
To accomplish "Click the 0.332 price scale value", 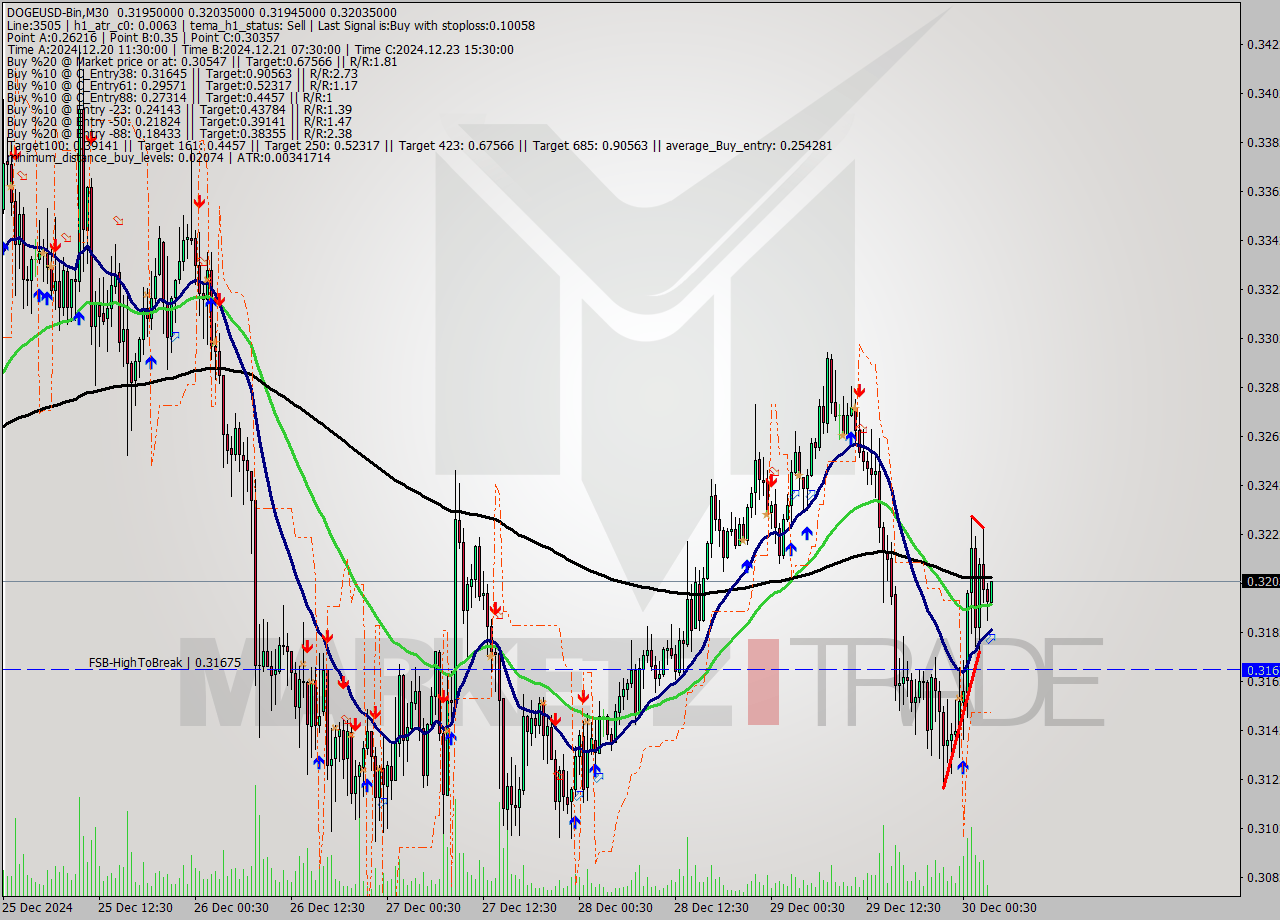I will 1262,289.
